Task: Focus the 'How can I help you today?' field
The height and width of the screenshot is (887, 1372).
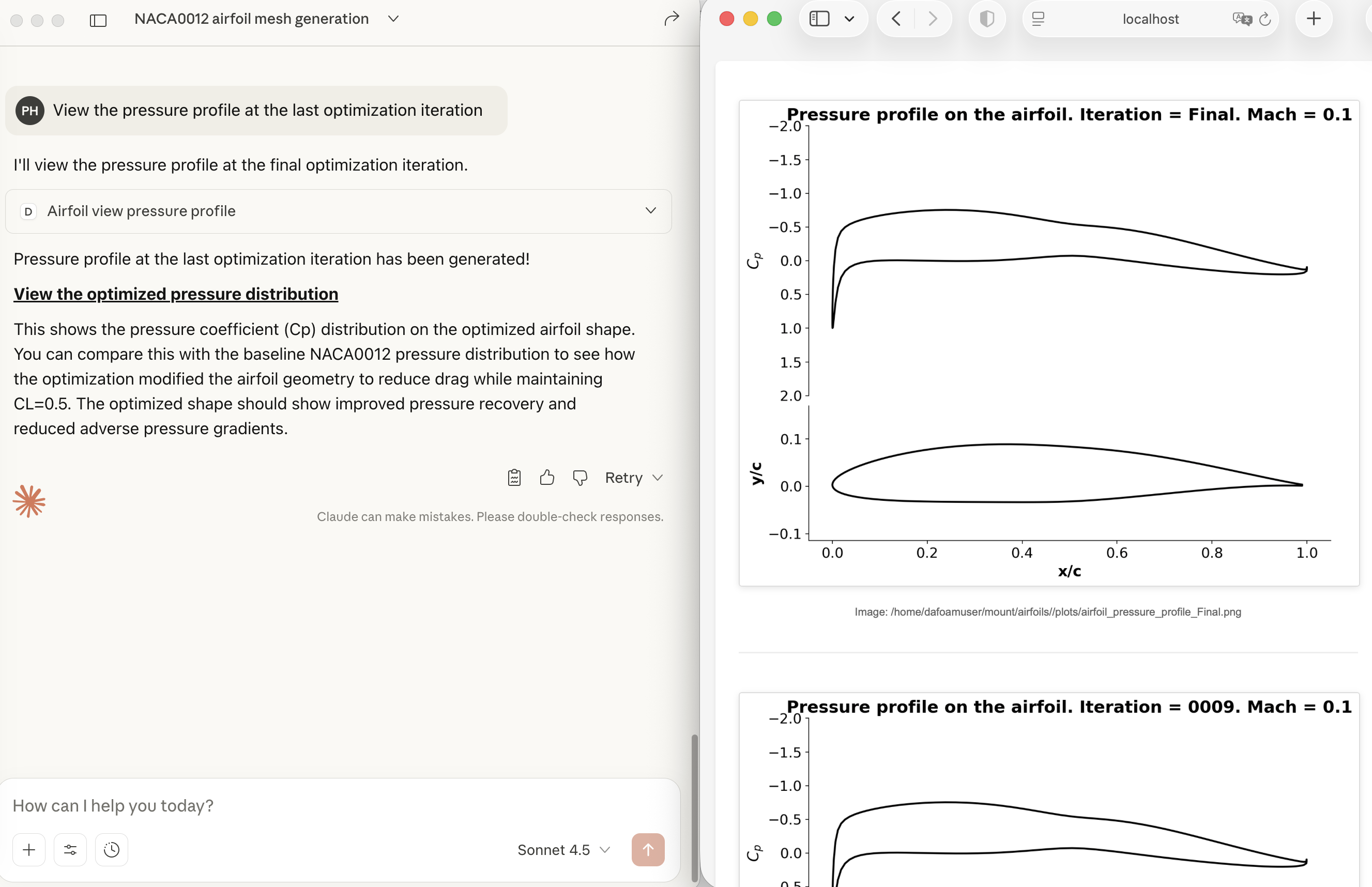Action: pyautogui.click(x=340, y=805)
